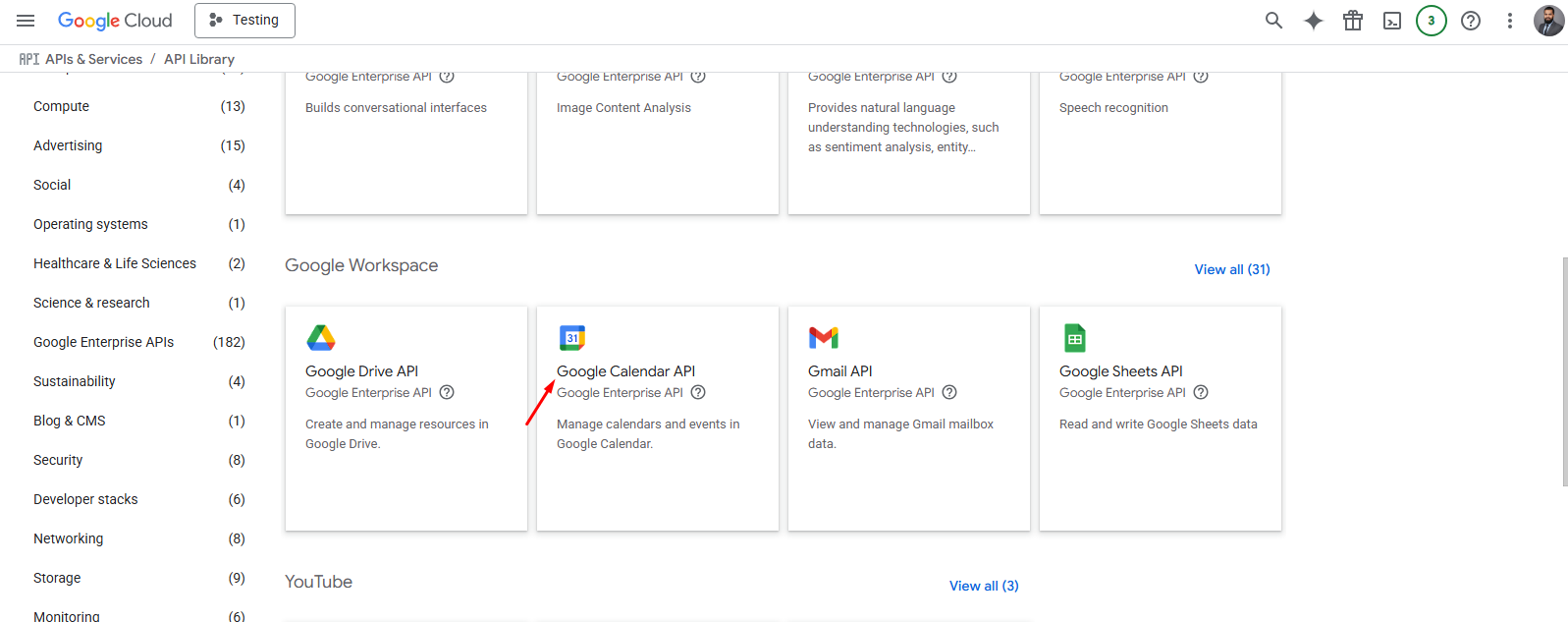The image size is (1568, 622).
Task: Open the Testing project selector
Action: (244, 21)
